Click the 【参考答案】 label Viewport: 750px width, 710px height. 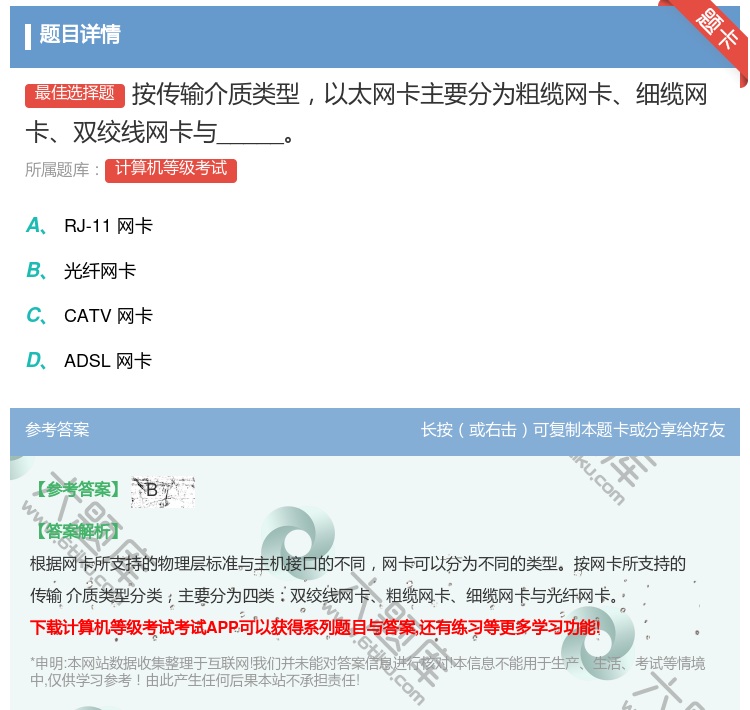[x=78, y=490]
